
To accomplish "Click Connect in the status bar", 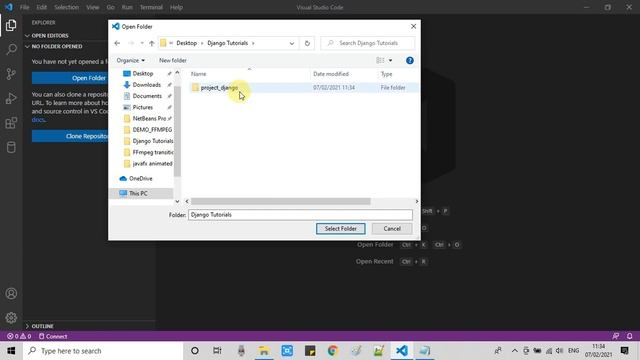I will pyautogui.click(x=53, y=336).
